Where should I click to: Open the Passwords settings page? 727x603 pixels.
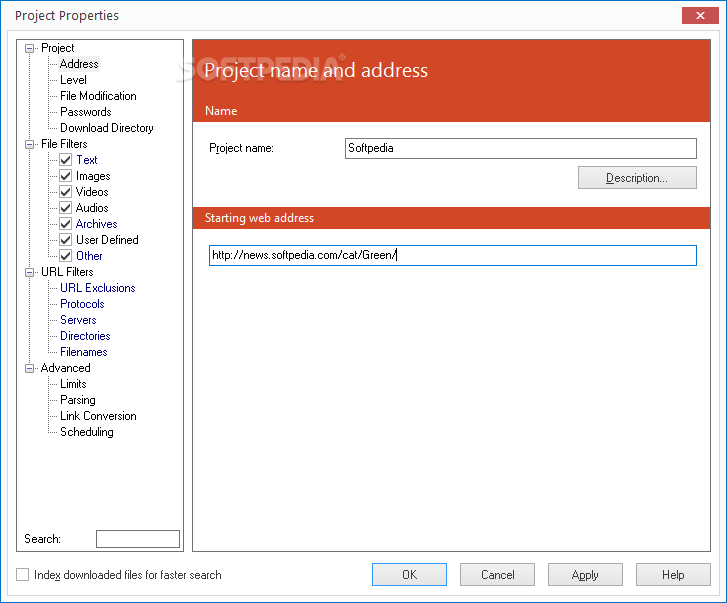pyautogui.click(x=86, y=112)
